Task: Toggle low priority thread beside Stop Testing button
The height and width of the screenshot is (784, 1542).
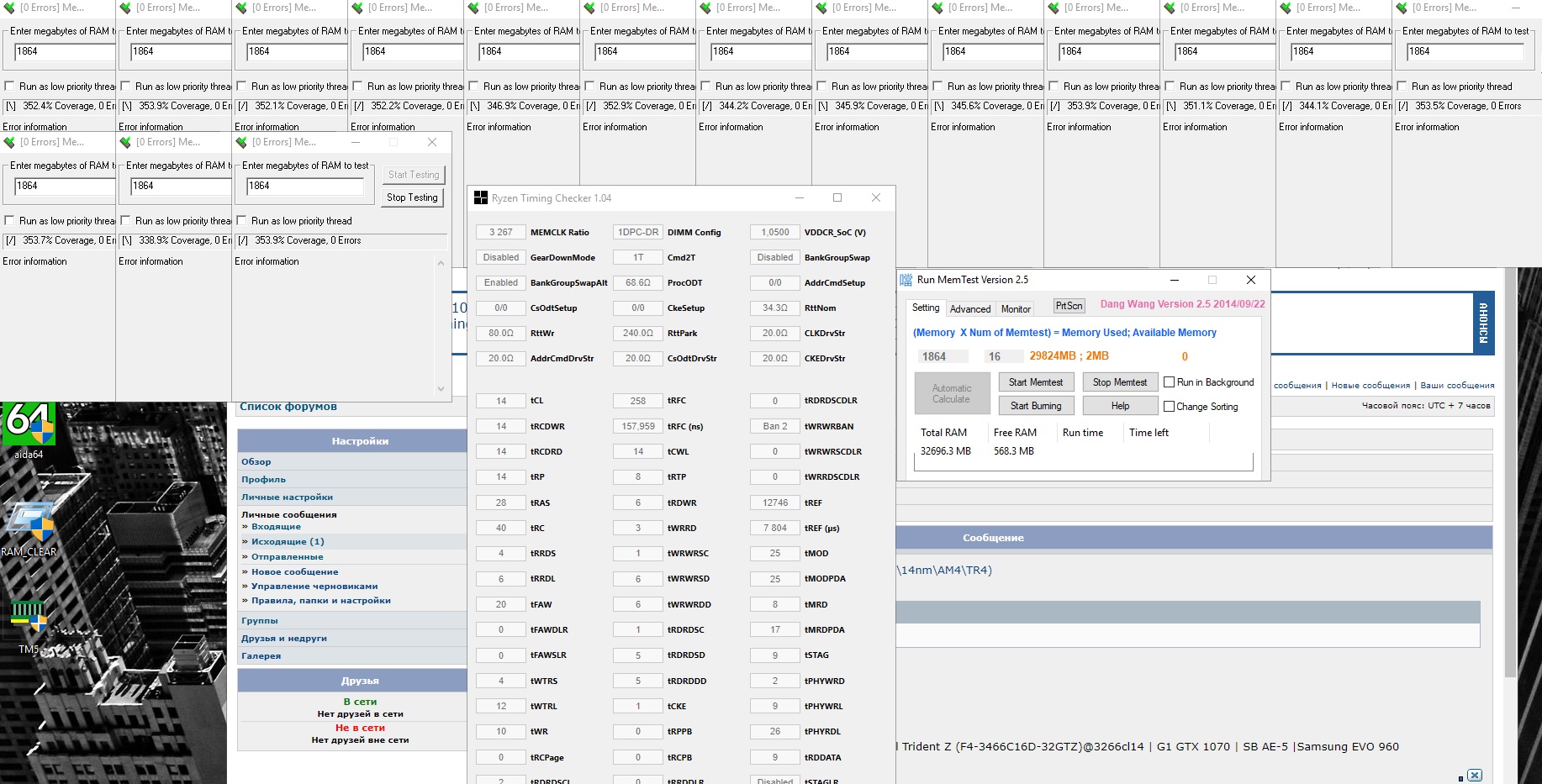Action: pyautogui.click(x=242, y=221)
